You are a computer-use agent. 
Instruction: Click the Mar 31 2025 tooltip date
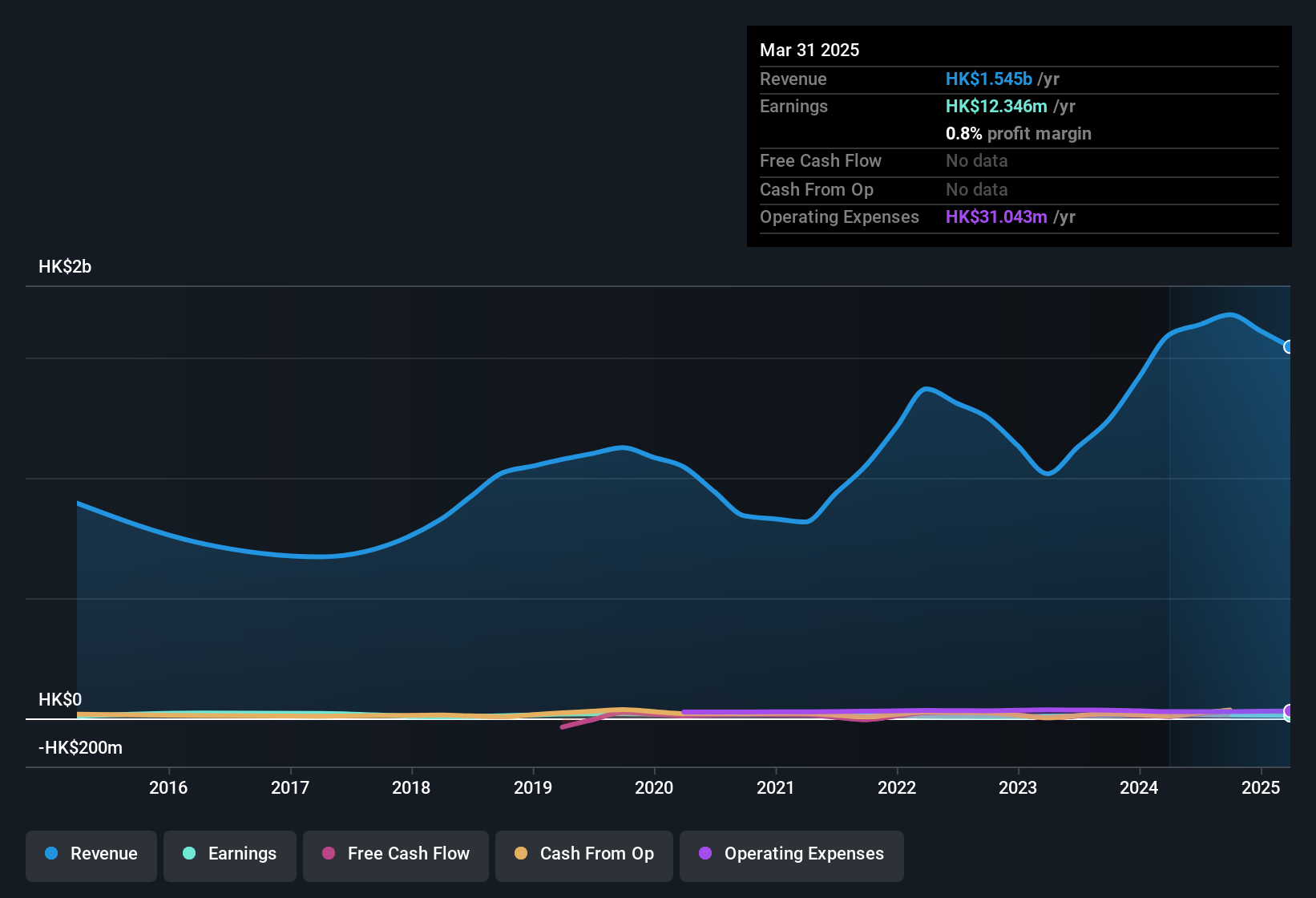click(x=809, y=50)
